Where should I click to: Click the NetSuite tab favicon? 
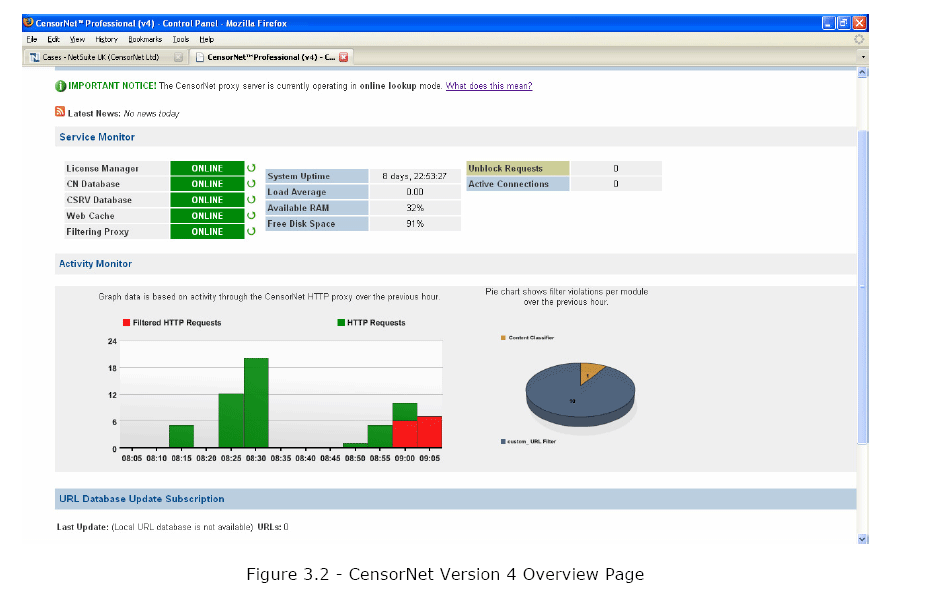[x=34, y=57]
